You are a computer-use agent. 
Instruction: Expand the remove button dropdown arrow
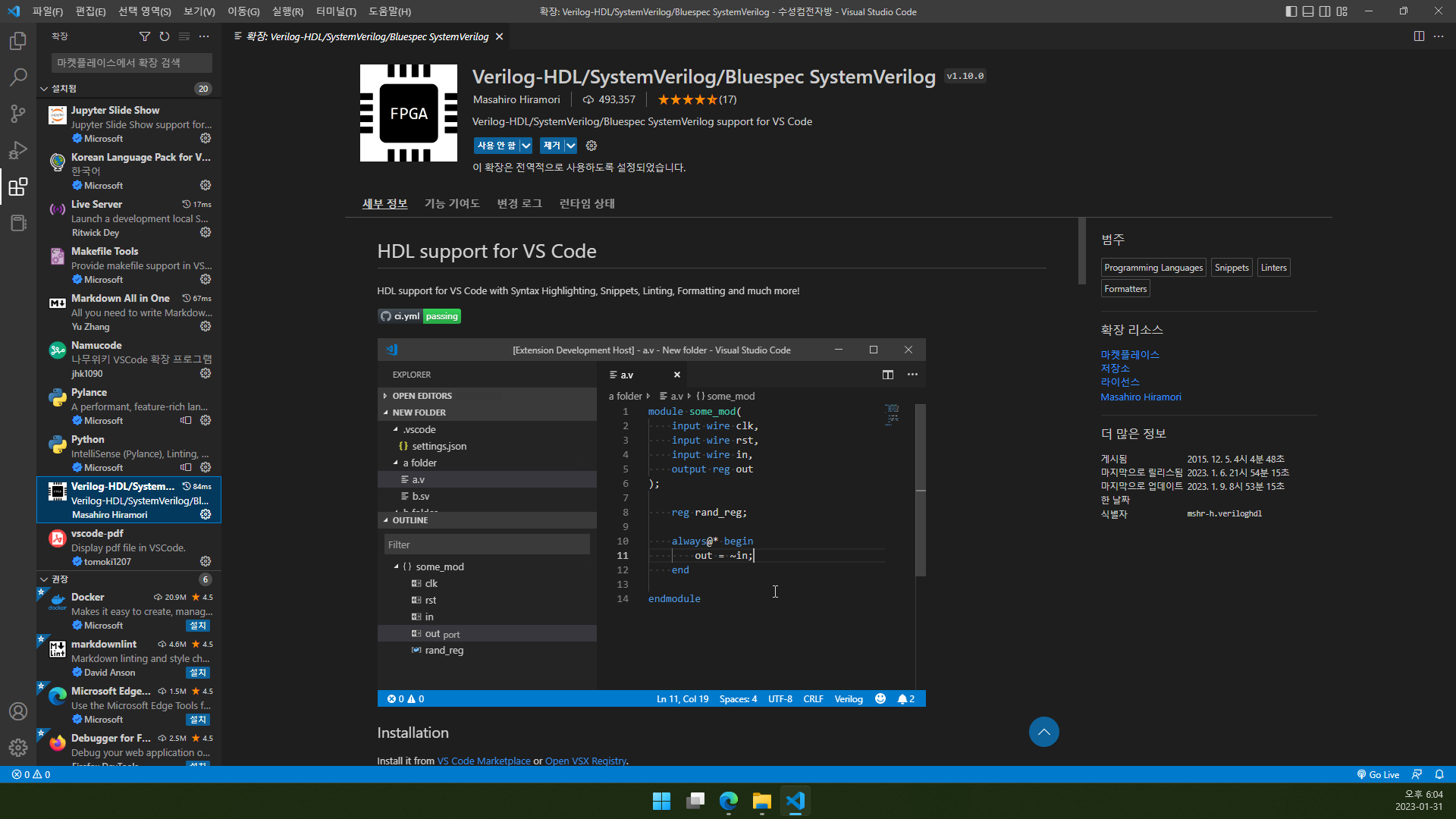pyautogui.click(x=570, y=146)
